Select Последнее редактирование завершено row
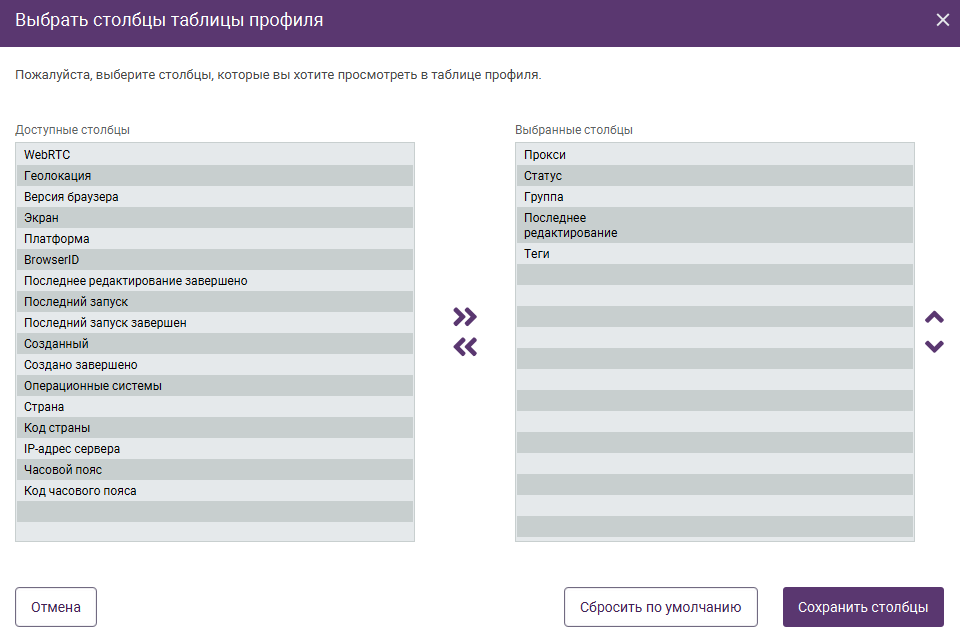 tap(215, 280)
